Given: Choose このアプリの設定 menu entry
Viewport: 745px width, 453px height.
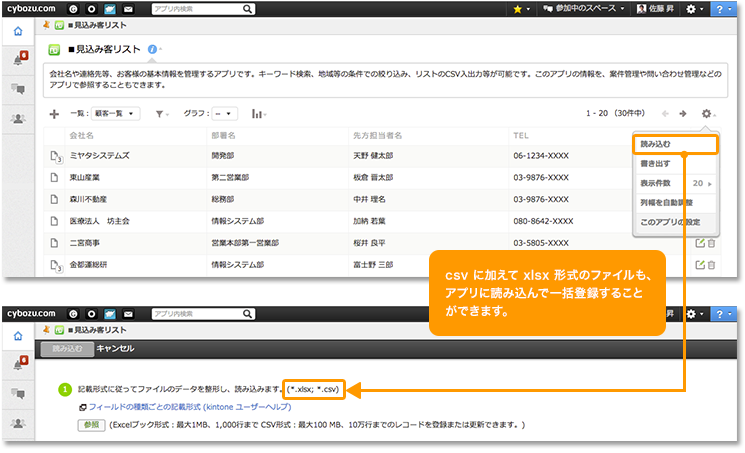Looking at the screenshot, I should (x=670, y=221).
